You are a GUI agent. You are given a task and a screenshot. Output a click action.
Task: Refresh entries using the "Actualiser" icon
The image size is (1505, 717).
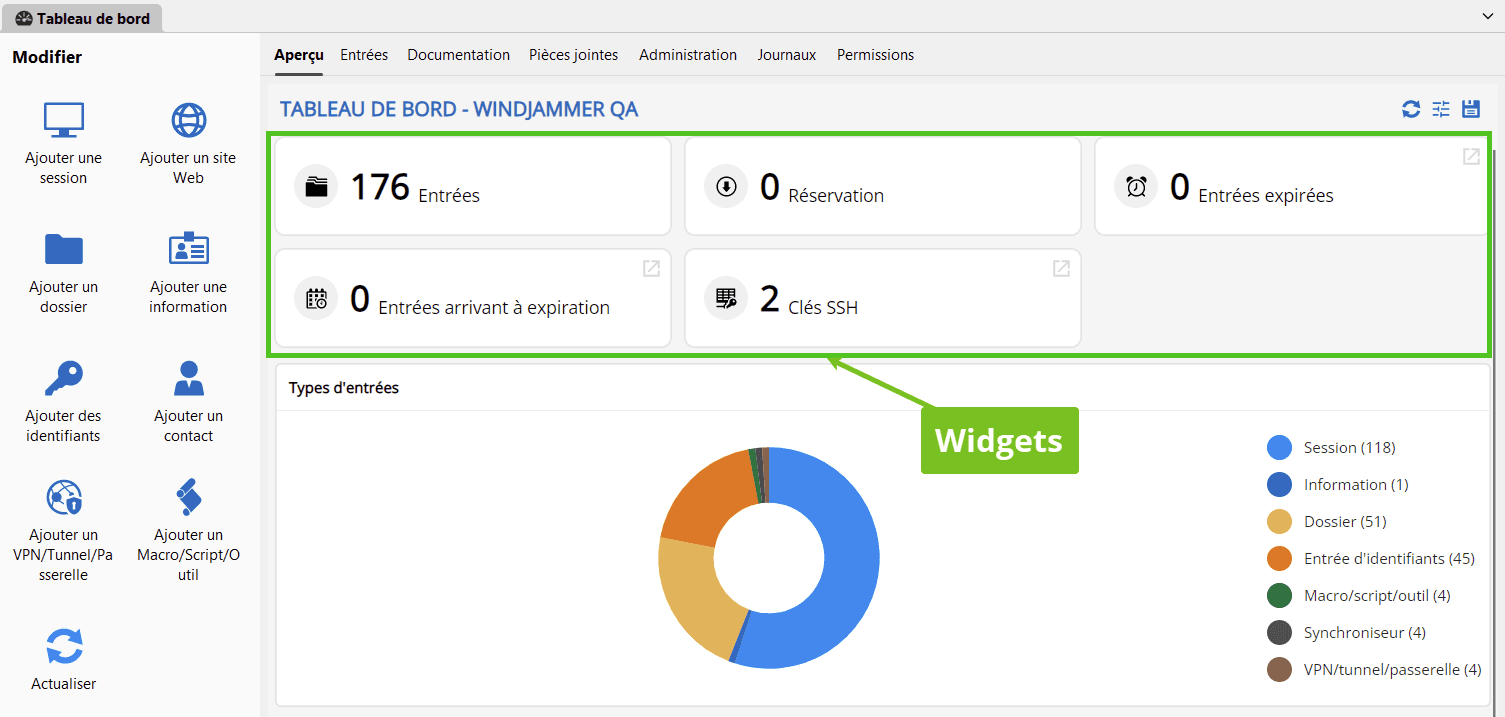coord(63,645)
